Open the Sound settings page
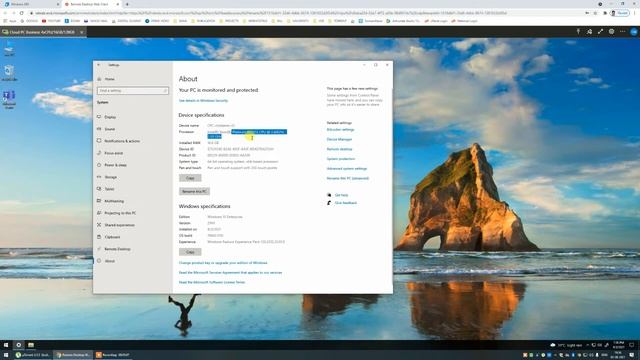Screen dimensions: 640x360 pos(109,129)
